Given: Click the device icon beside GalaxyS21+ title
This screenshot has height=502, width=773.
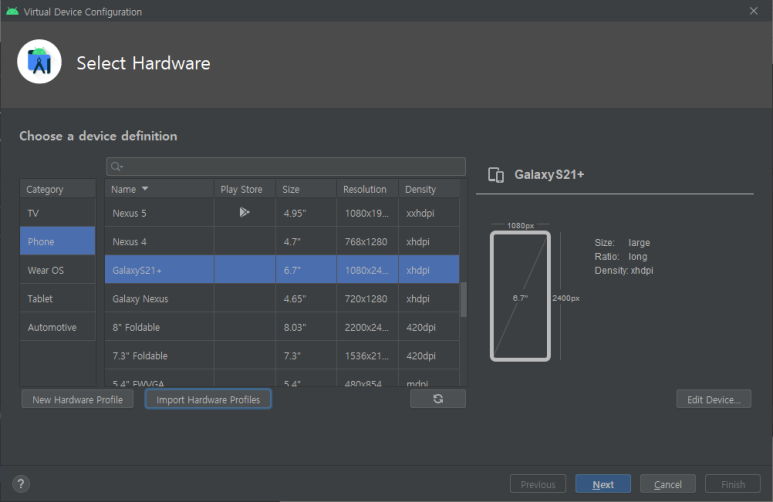Looking at the screenshot, I should [496, 175].
